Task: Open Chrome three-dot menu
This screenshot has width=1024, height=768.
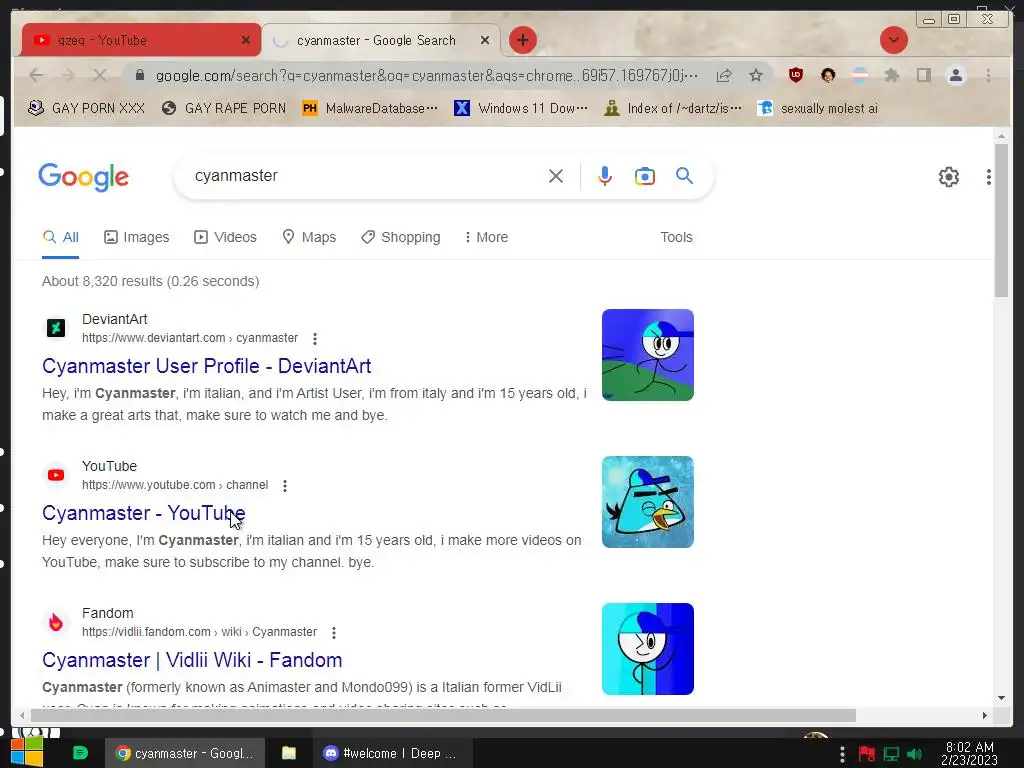Action: point(988,75)
